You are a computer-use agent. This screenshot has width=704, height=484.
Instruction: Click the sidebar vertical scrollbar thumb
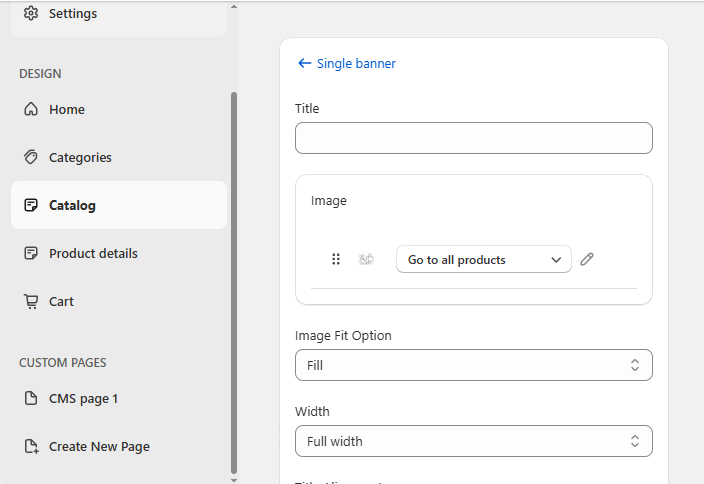coord(233,283)
